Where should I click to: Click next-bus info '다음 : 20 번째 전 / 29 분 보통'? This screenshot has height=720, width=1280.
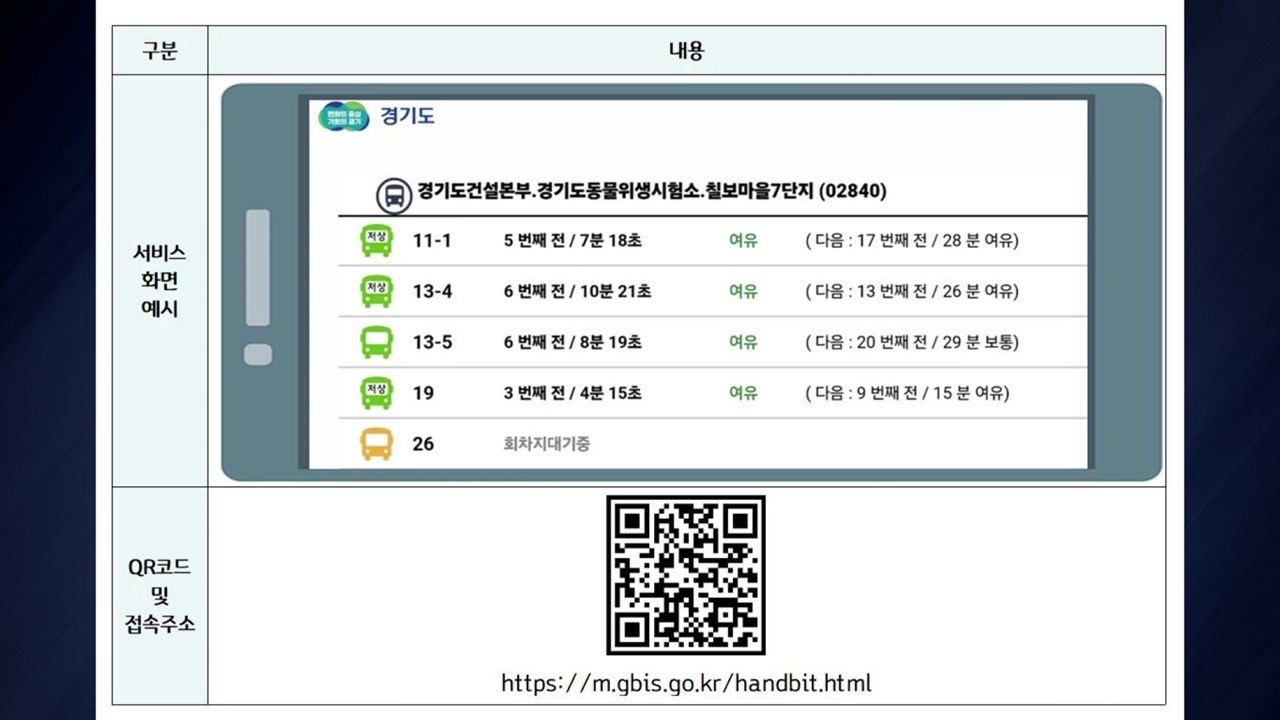click(912, 342)
